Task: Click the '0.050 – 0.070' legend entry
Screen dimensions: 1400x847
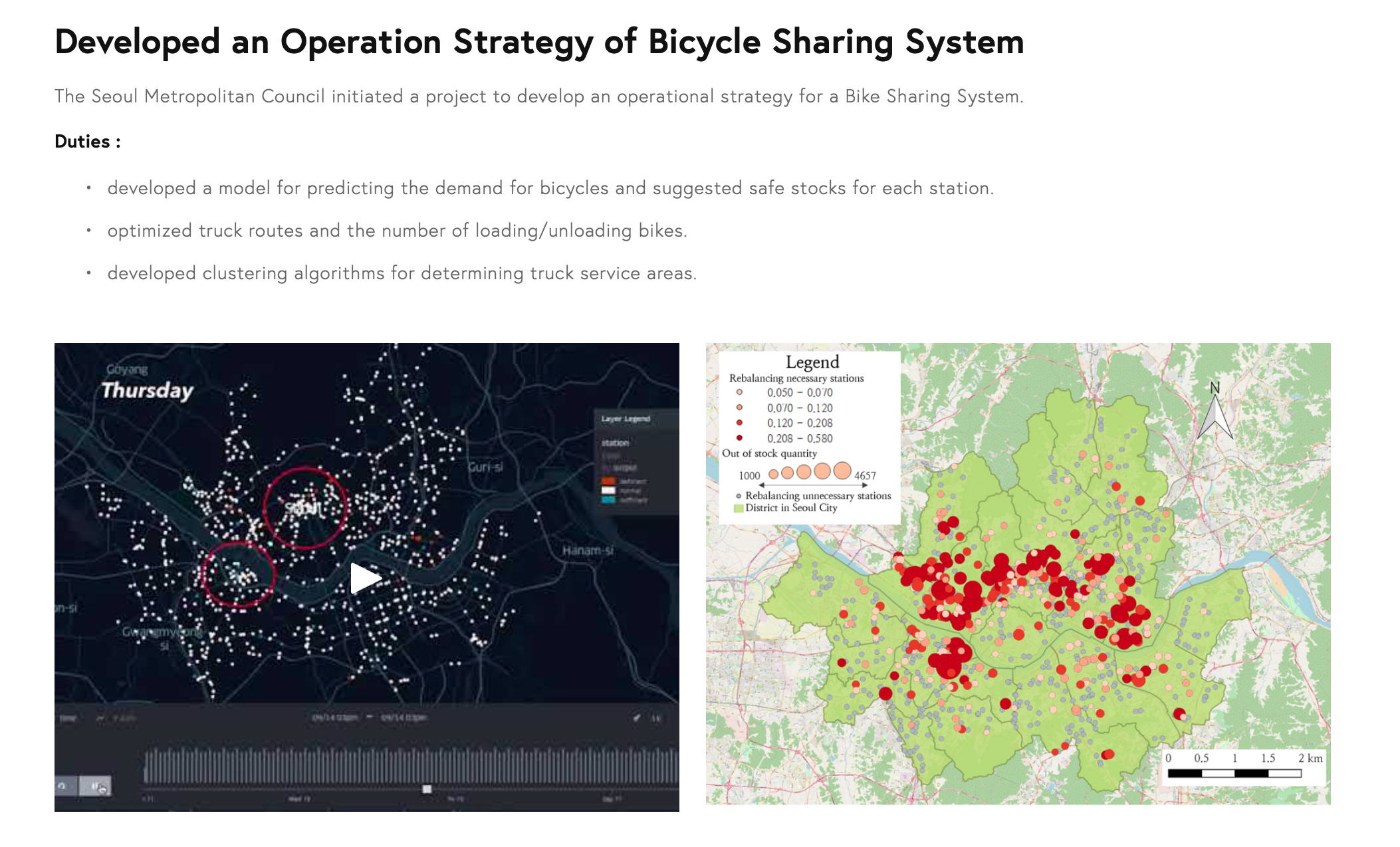Action: (799, 392)
